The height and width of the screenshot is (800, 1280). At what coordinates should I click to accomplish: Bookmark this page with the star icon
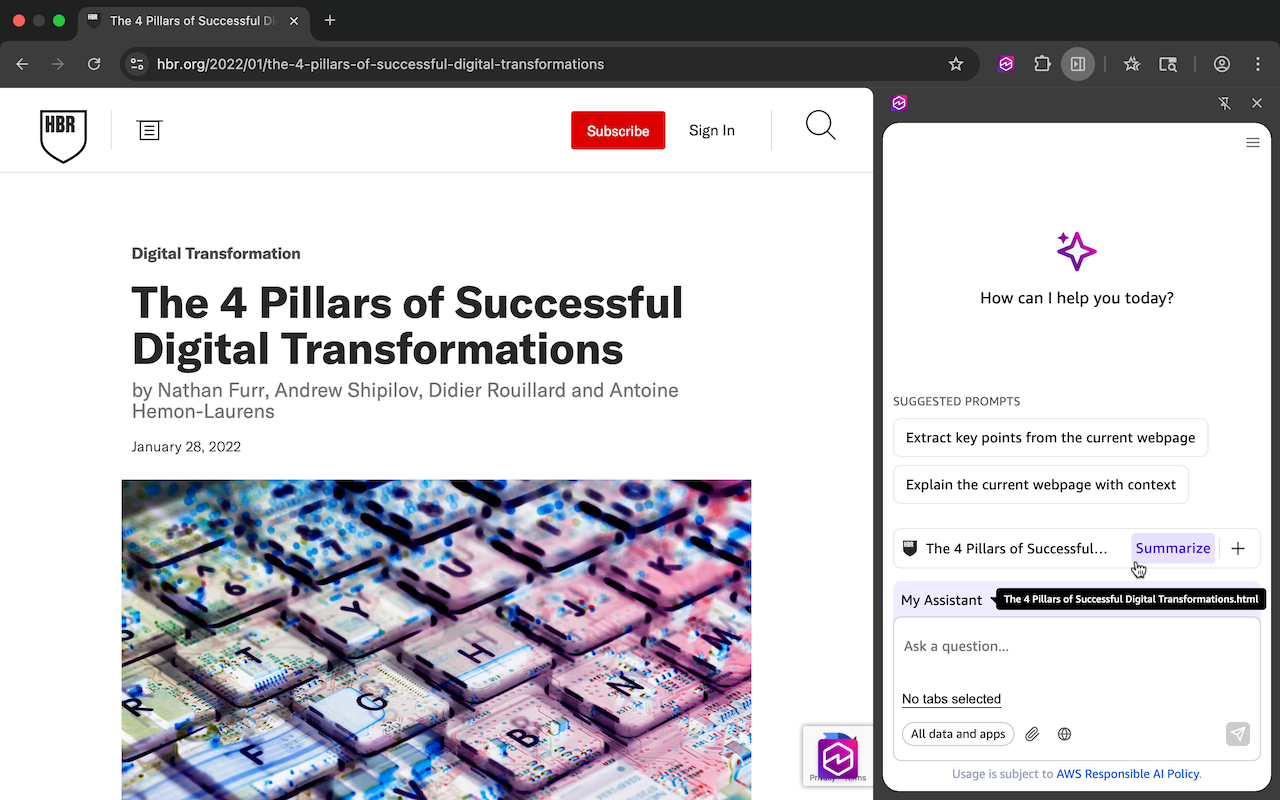pos(956,64)
